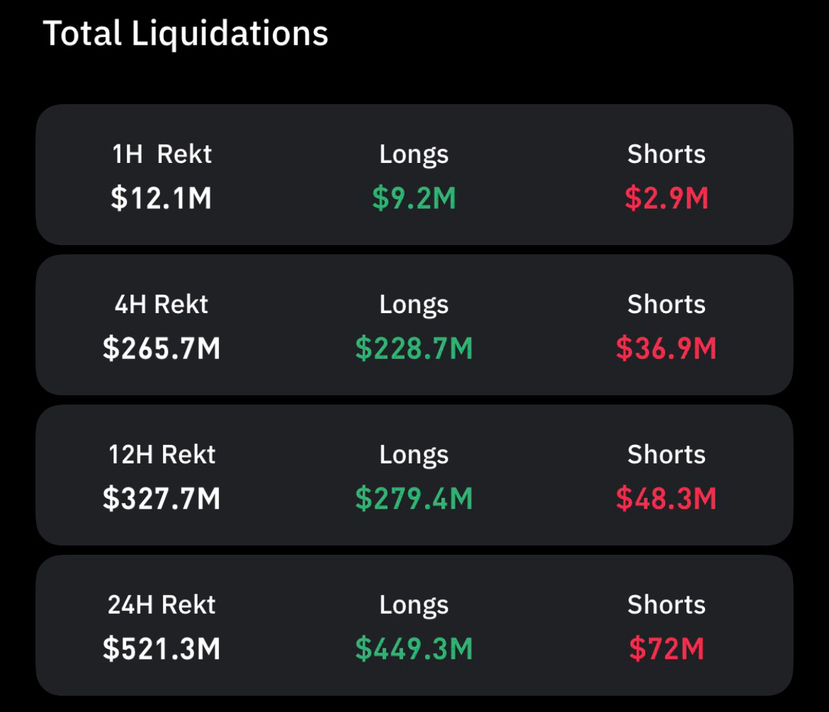This screenshot has width=829, height=712.
Task: Click the $265.7M 4H total value
Action: [162, 348]
